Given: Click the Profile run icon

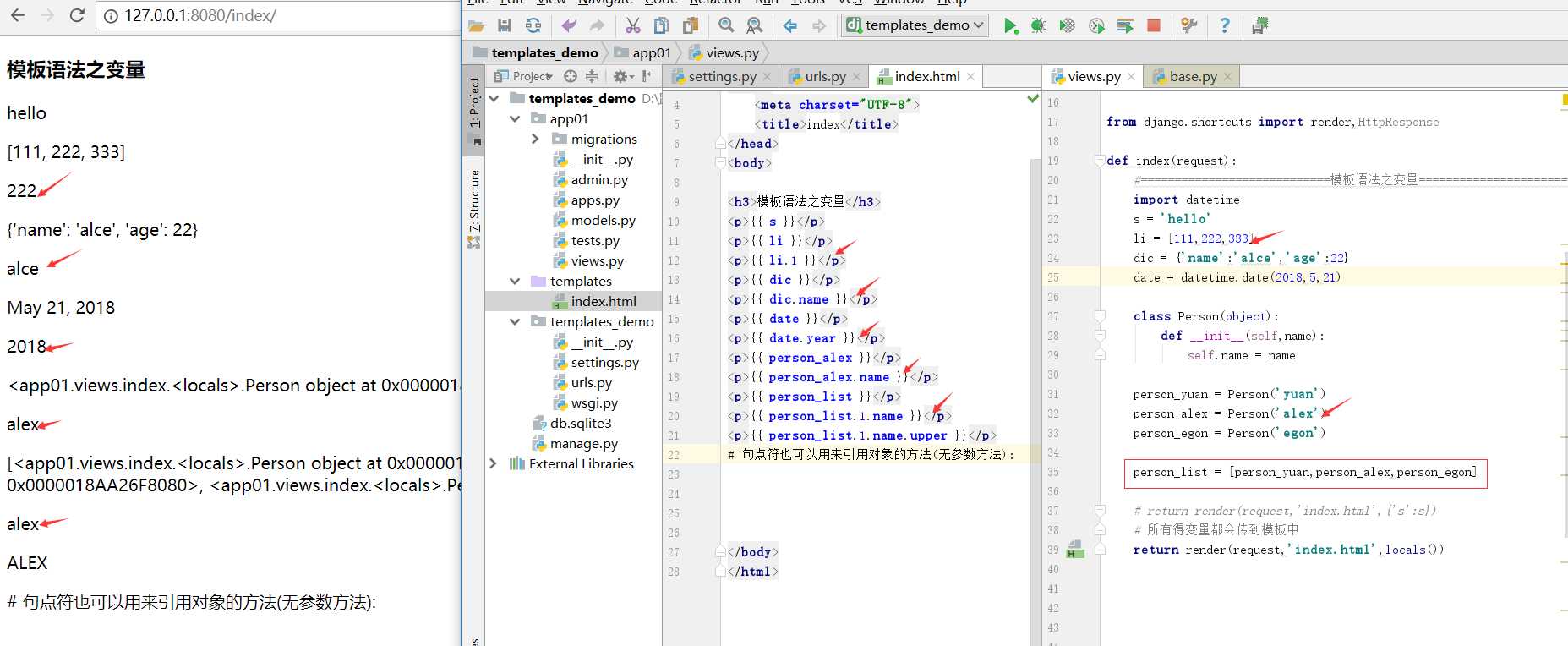Looking at the screenshot, I should (x=1096, y=25).
